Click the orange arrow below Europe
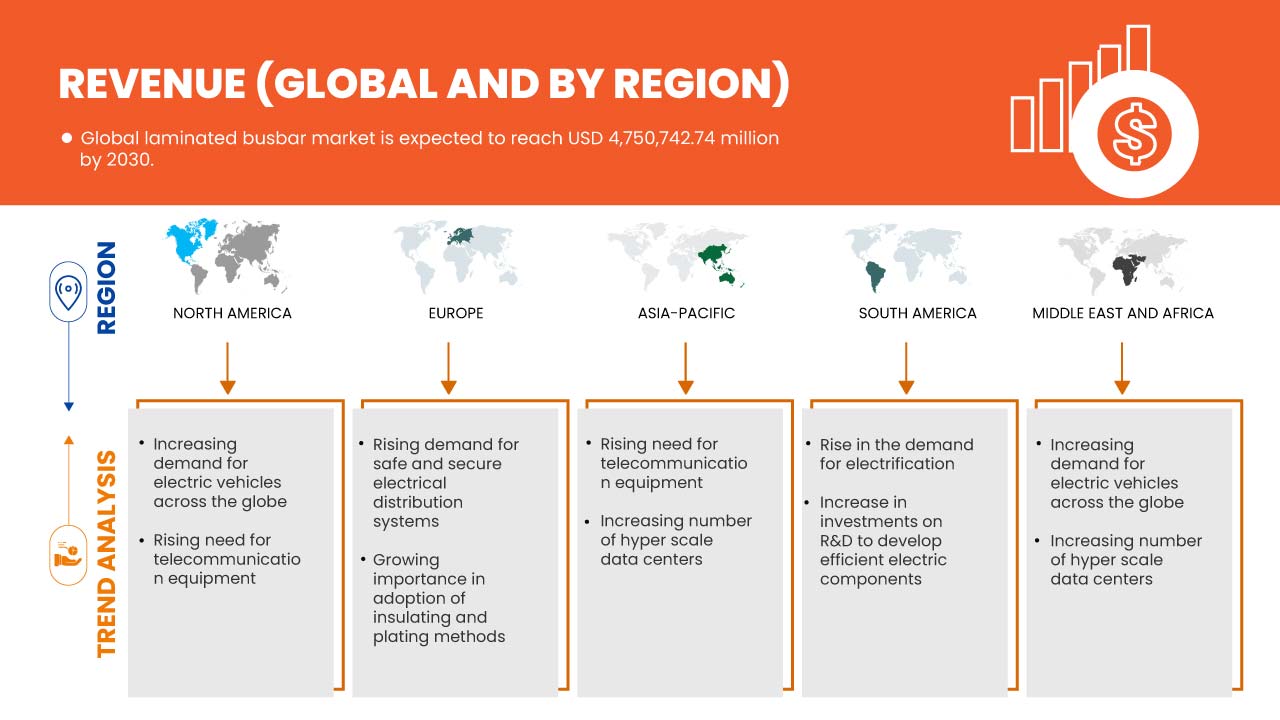The width and height of the screenshot is (1280, 720). 449,368
